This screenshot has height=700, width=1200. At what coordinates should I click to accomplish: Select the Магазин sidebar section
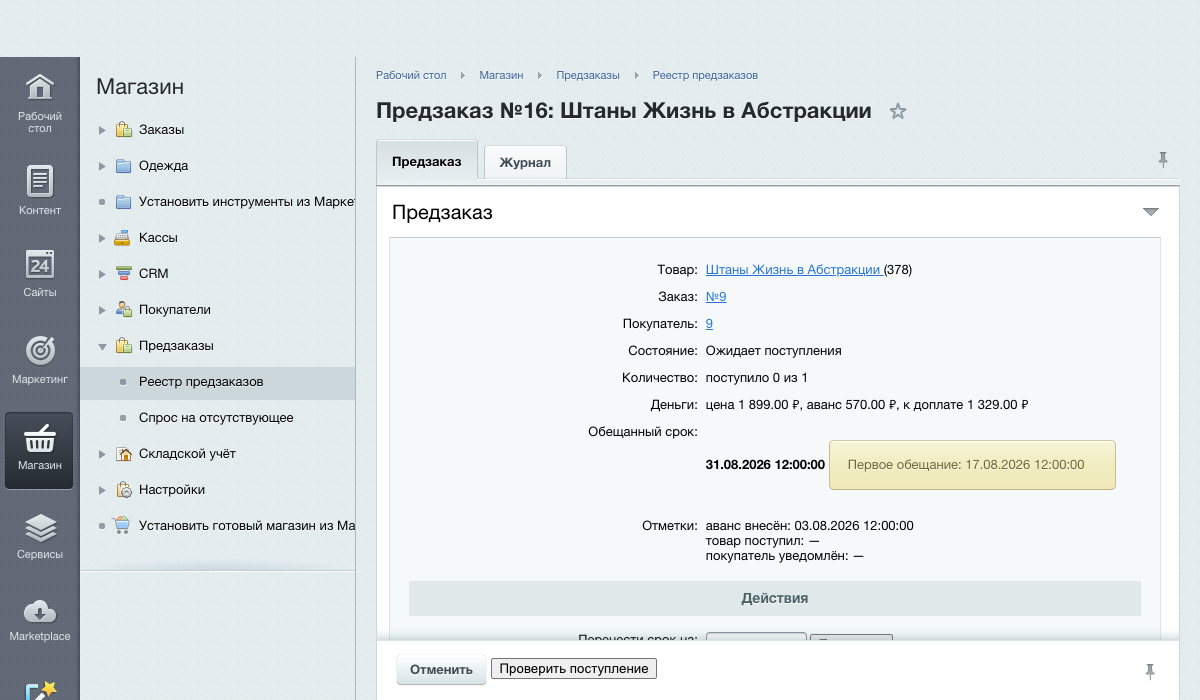tap(39, 450)
